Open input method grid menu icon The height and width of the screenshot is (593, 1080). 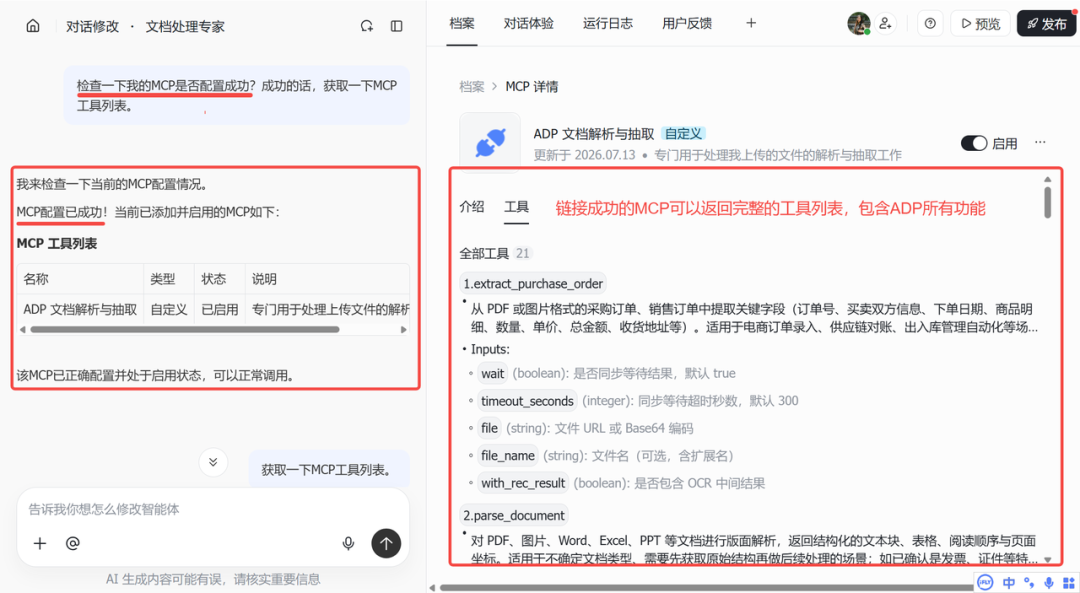coord(1068,583)
